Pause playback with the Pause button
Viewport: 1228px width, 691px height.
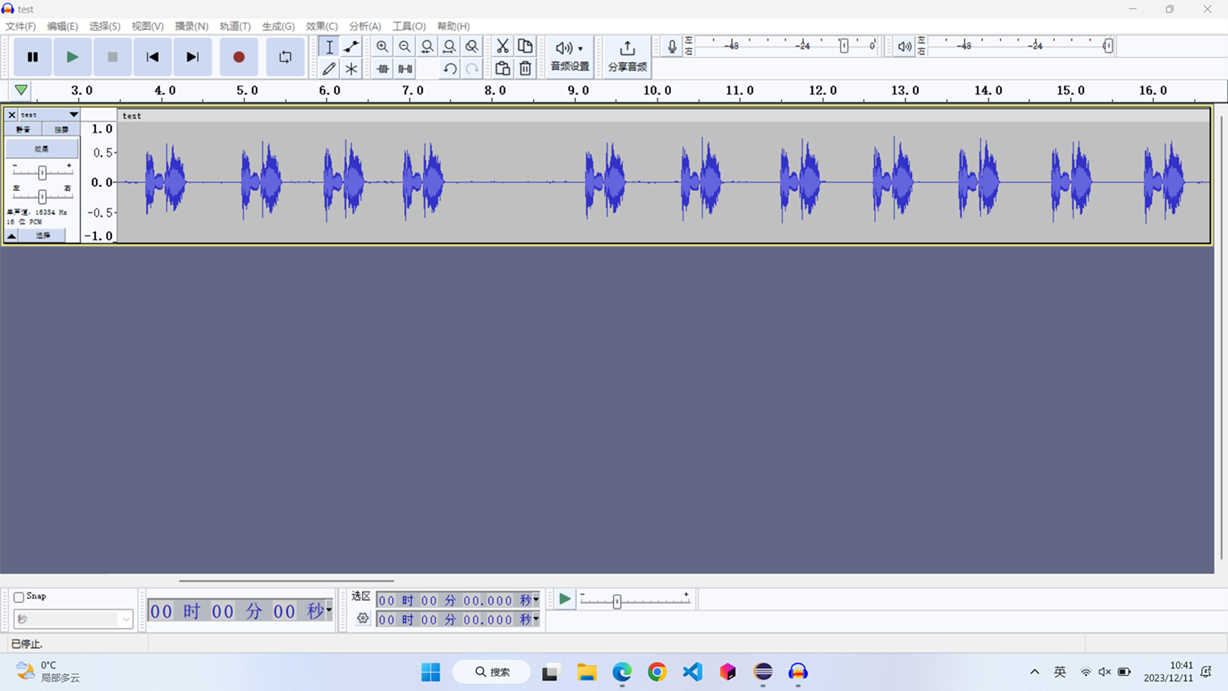pyautogui.click(x=33, y=57)
